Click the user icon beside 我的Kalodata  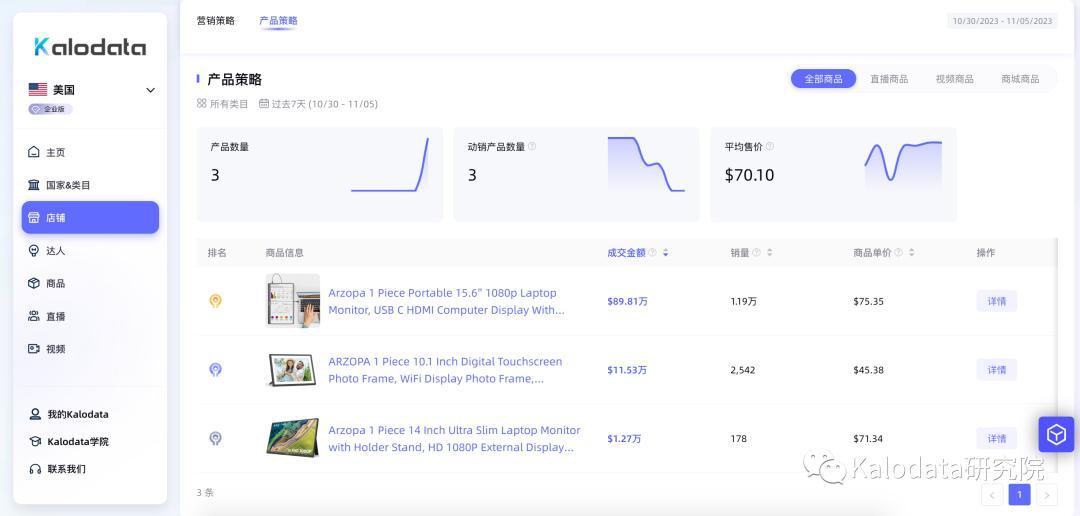click(x=34, y=414)
